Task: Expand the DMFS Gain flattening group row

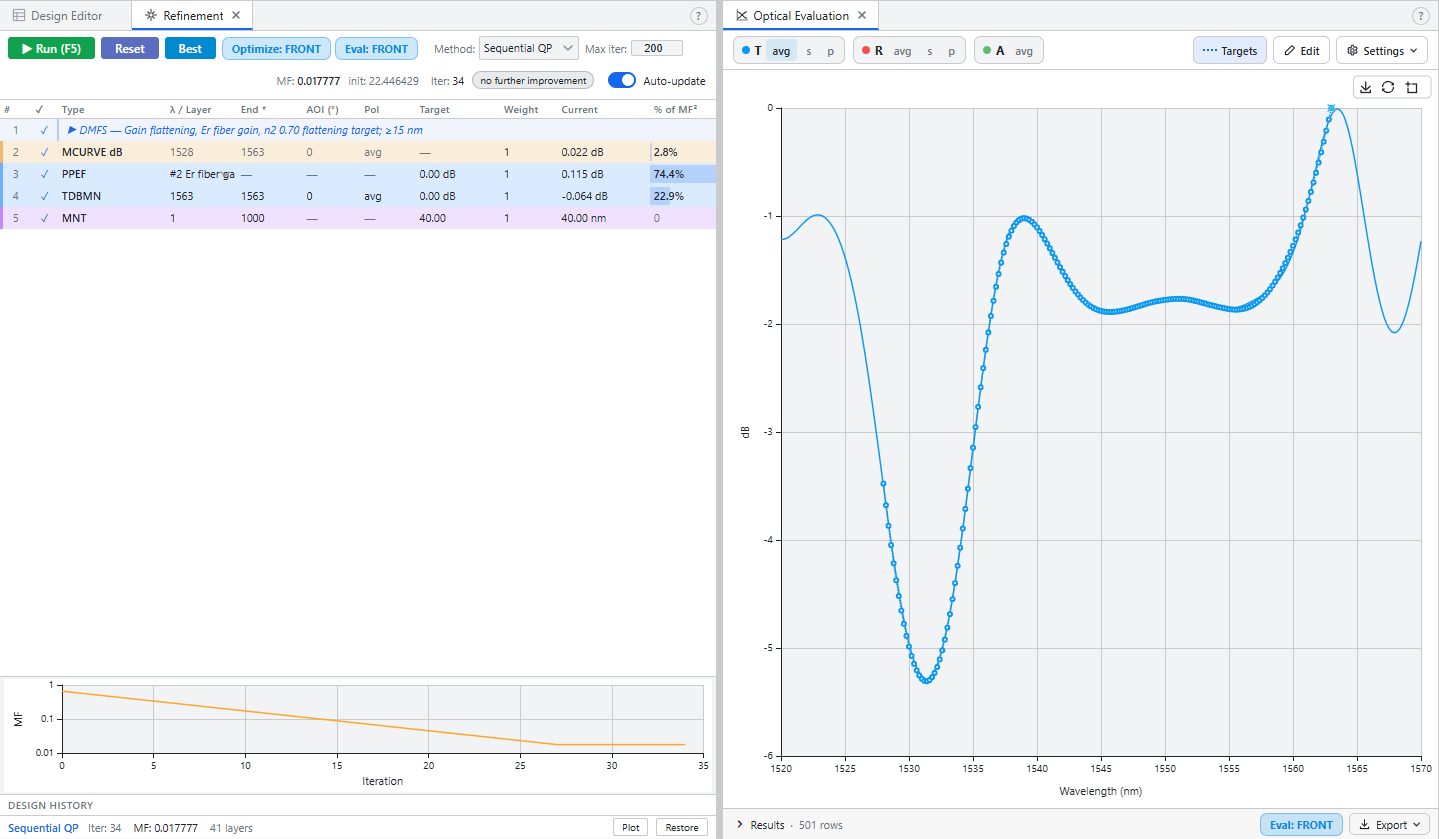Action: [x=71, y=130]
